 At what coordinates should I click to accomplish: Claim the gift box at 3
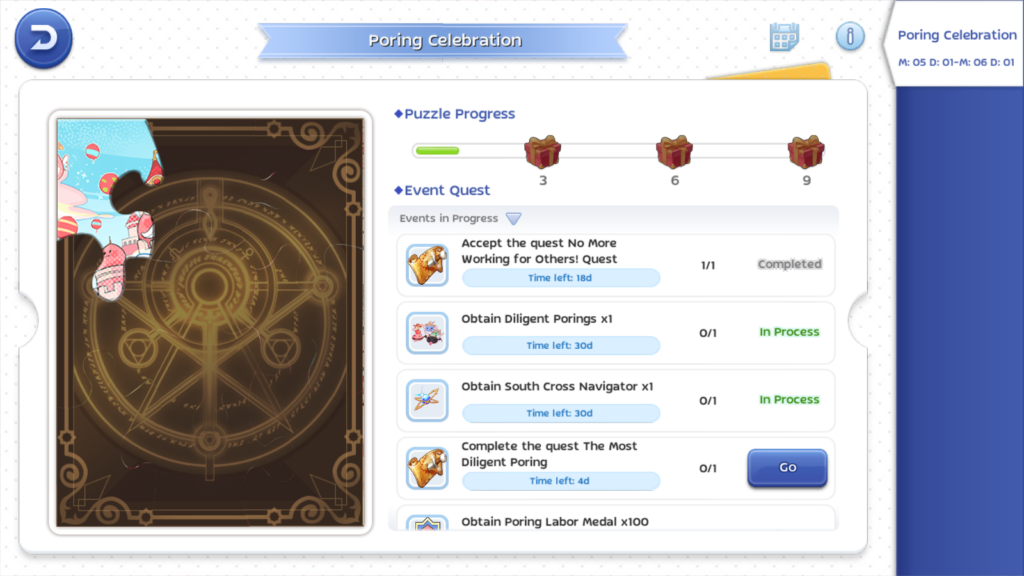pyautogui.click(x=543, y=152)
